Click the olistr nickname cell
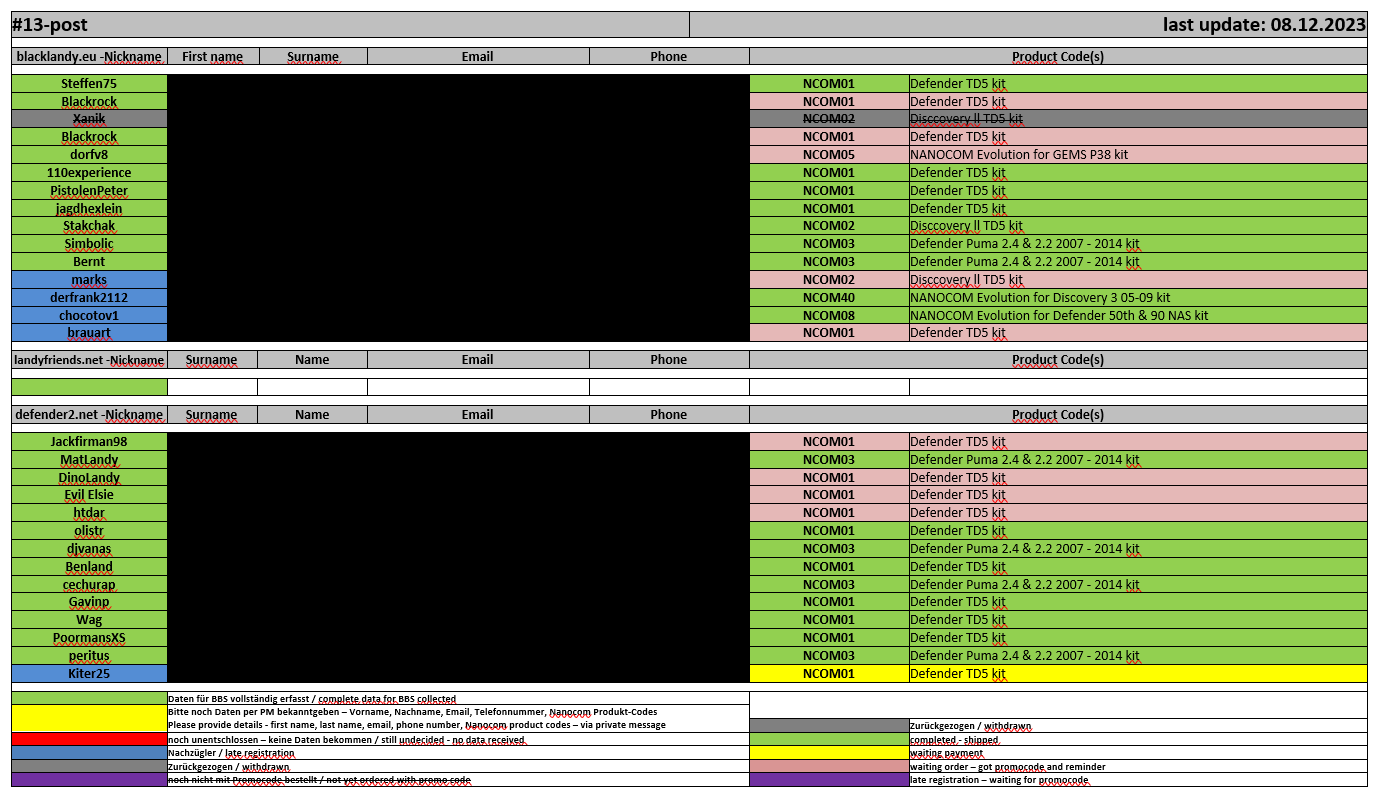 [x=89, y=531]
